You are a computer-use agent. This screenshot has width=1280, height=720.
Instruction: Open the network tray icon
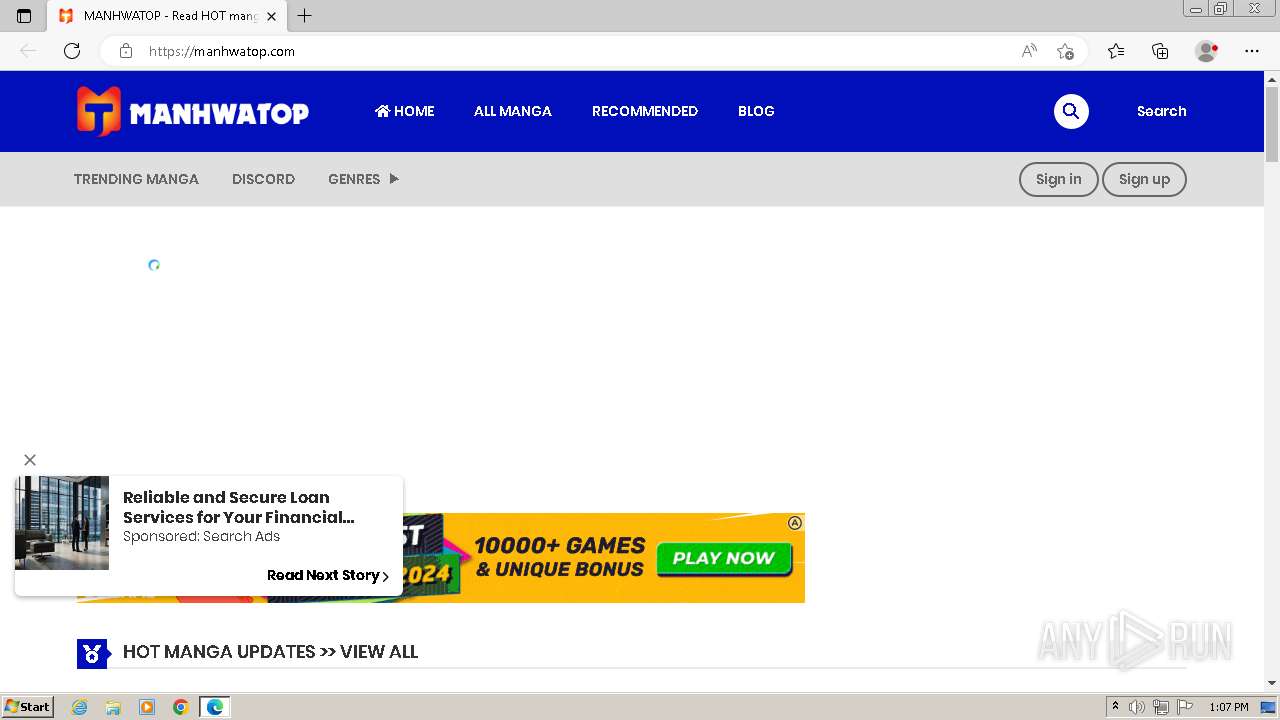pyautogui.click(x=1160, y=707)
